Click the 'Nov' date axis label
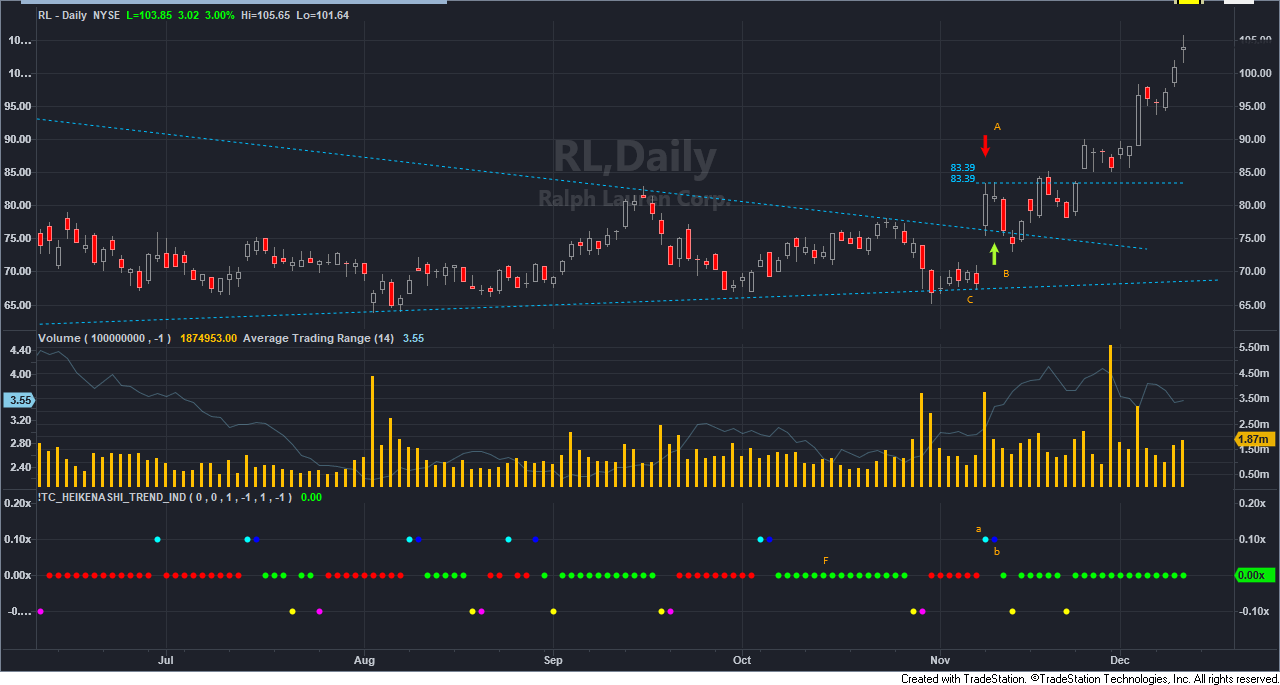The width and height of the screenshot is (1280, 685). [x=940, y=660]
